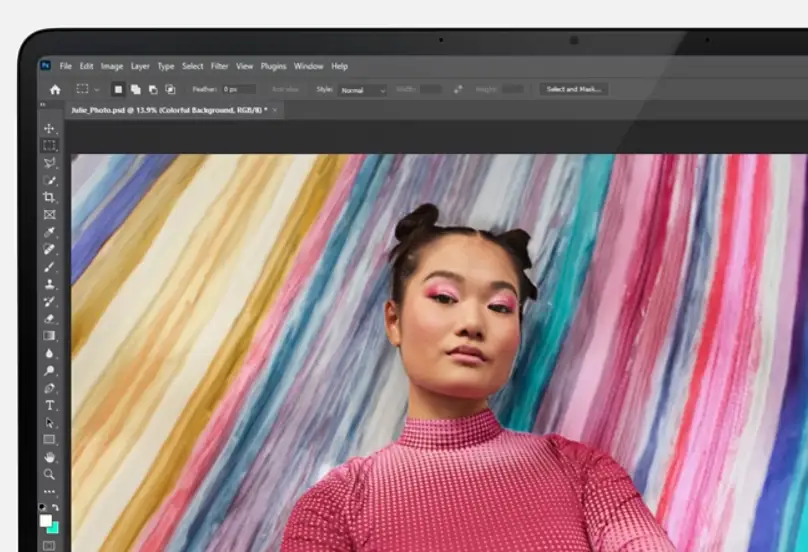Select the Gradient tool
The image size is (808, 552).
(49, 336)
